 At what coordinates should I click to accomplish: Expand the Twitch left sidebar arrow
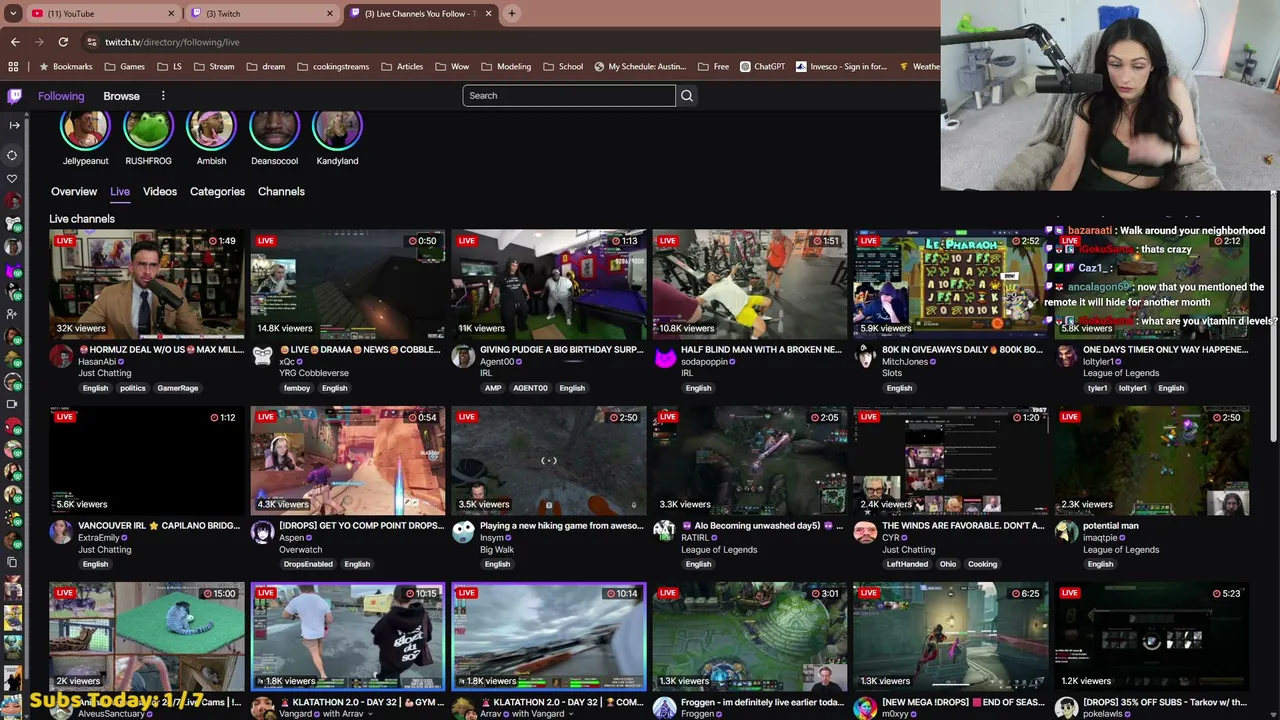(x=14, y=125)
